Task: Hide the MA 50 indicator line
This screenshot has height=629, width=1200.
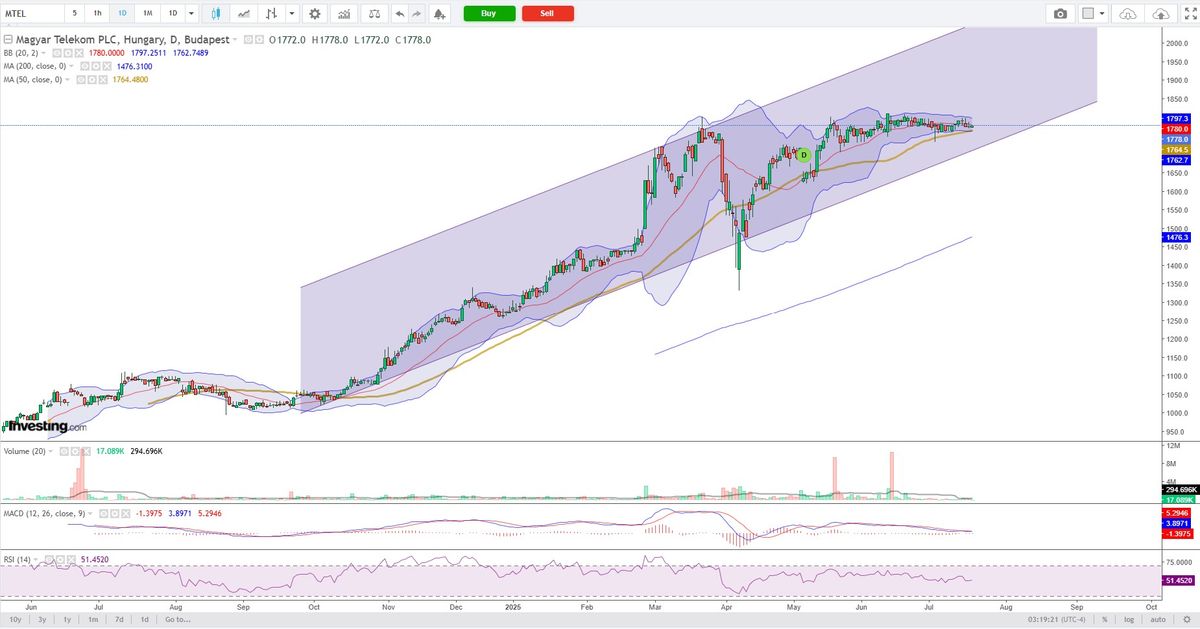Action: point(82,79)
